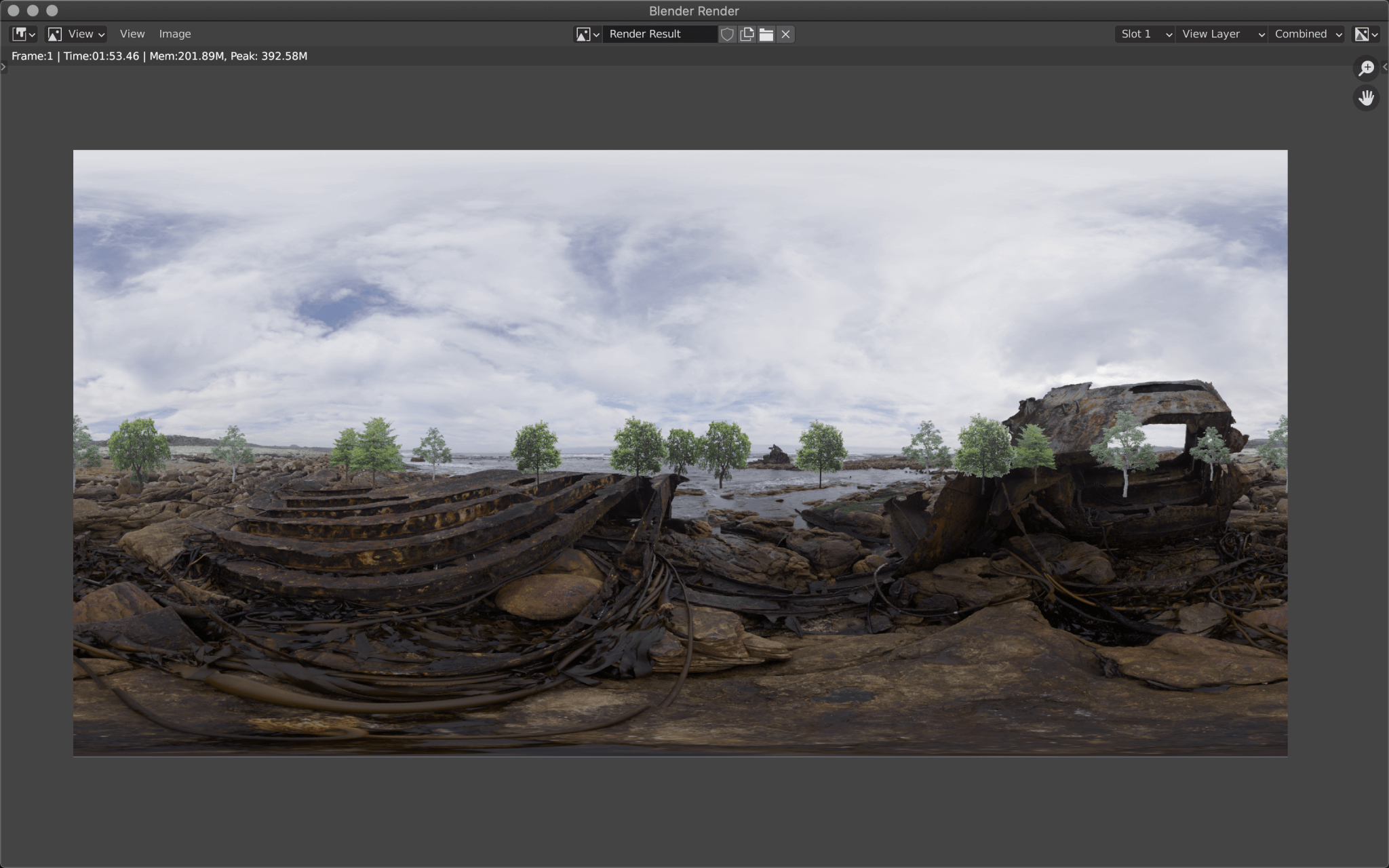The height and width of the screenshot is (868, 1389).
Task: Open the Slot 1 dropdown
Action: [1143, 34]
